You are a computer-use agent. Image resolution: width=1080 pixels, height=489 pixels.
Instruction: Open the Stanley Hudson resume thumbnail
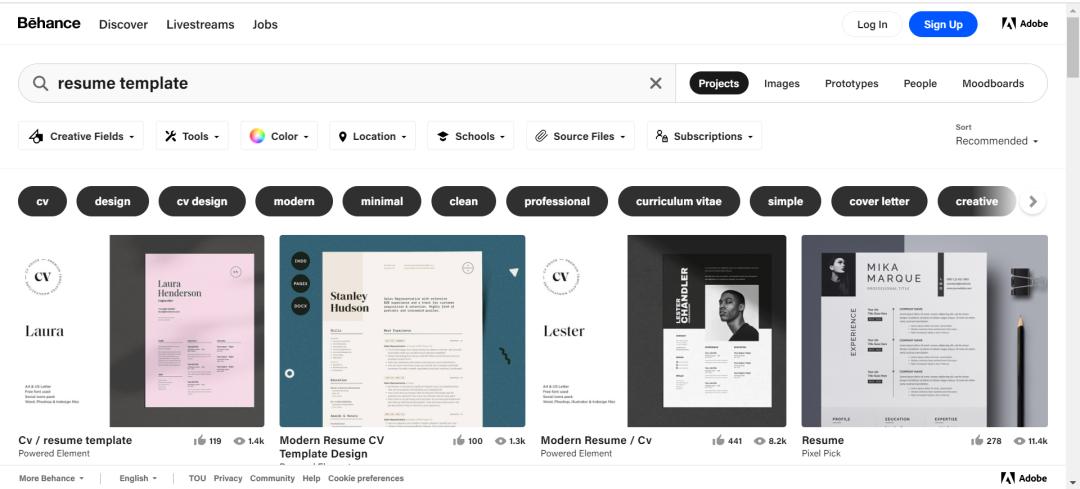coord(402,331)
